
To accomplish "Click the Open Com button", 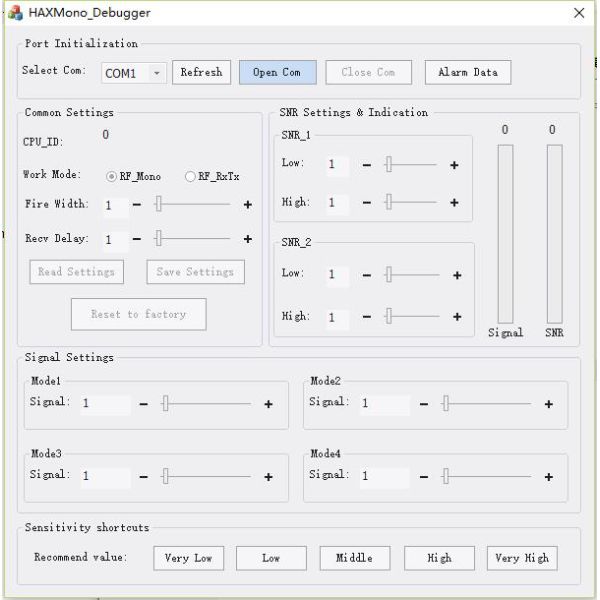I will click(x=277, y=73).
